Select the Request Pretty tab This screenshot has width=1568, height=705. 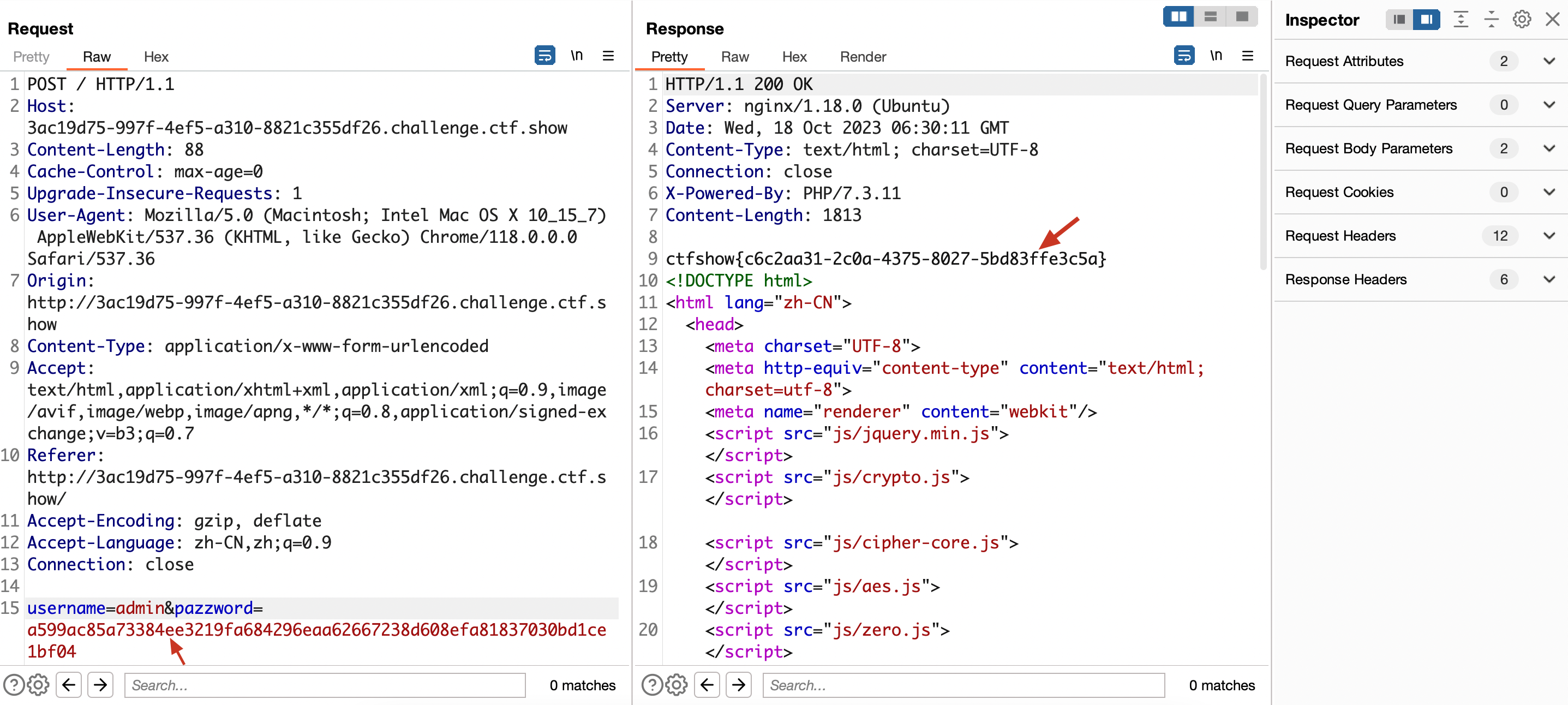point(31,57)
